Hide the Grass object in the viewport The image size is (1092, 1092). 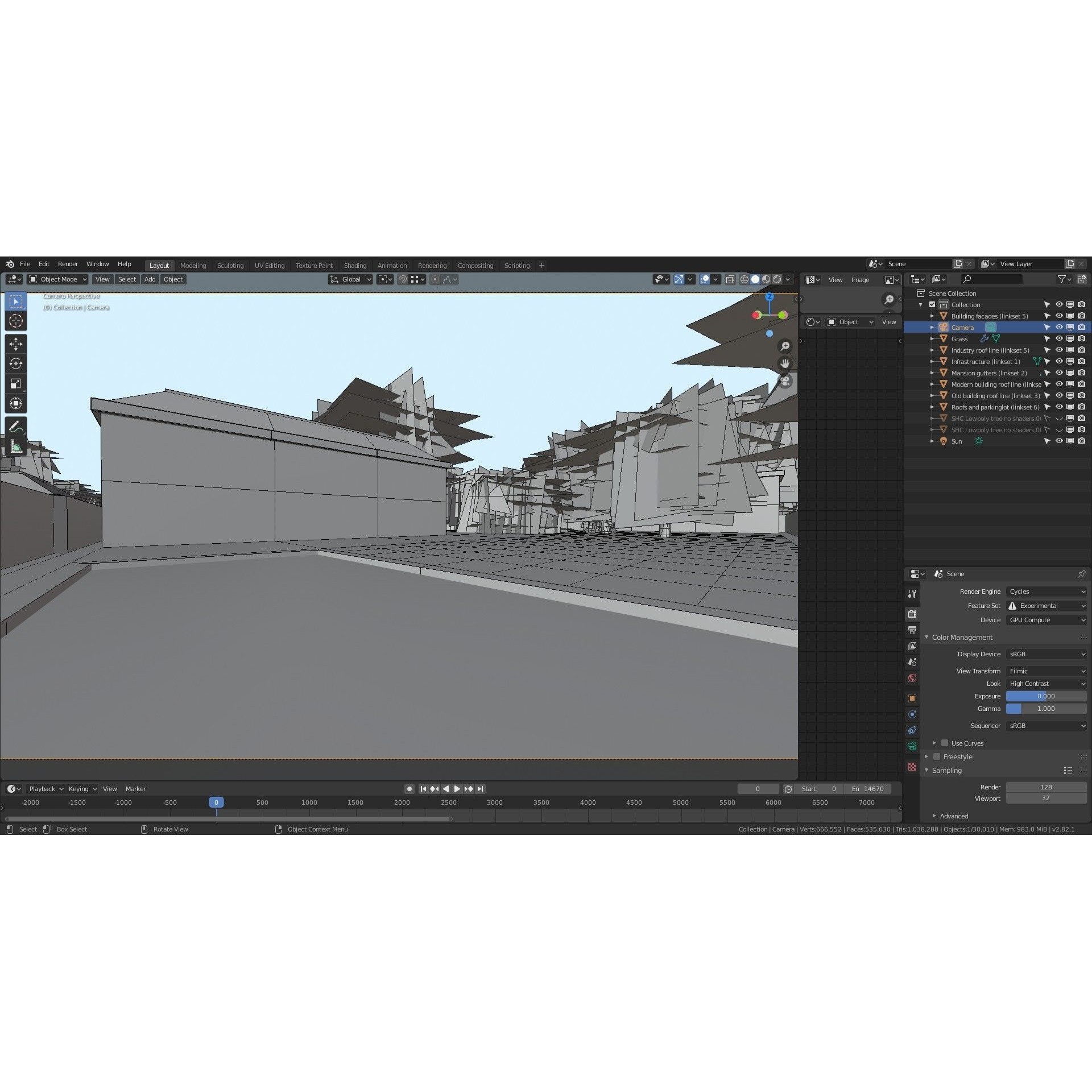[1059, 338]
